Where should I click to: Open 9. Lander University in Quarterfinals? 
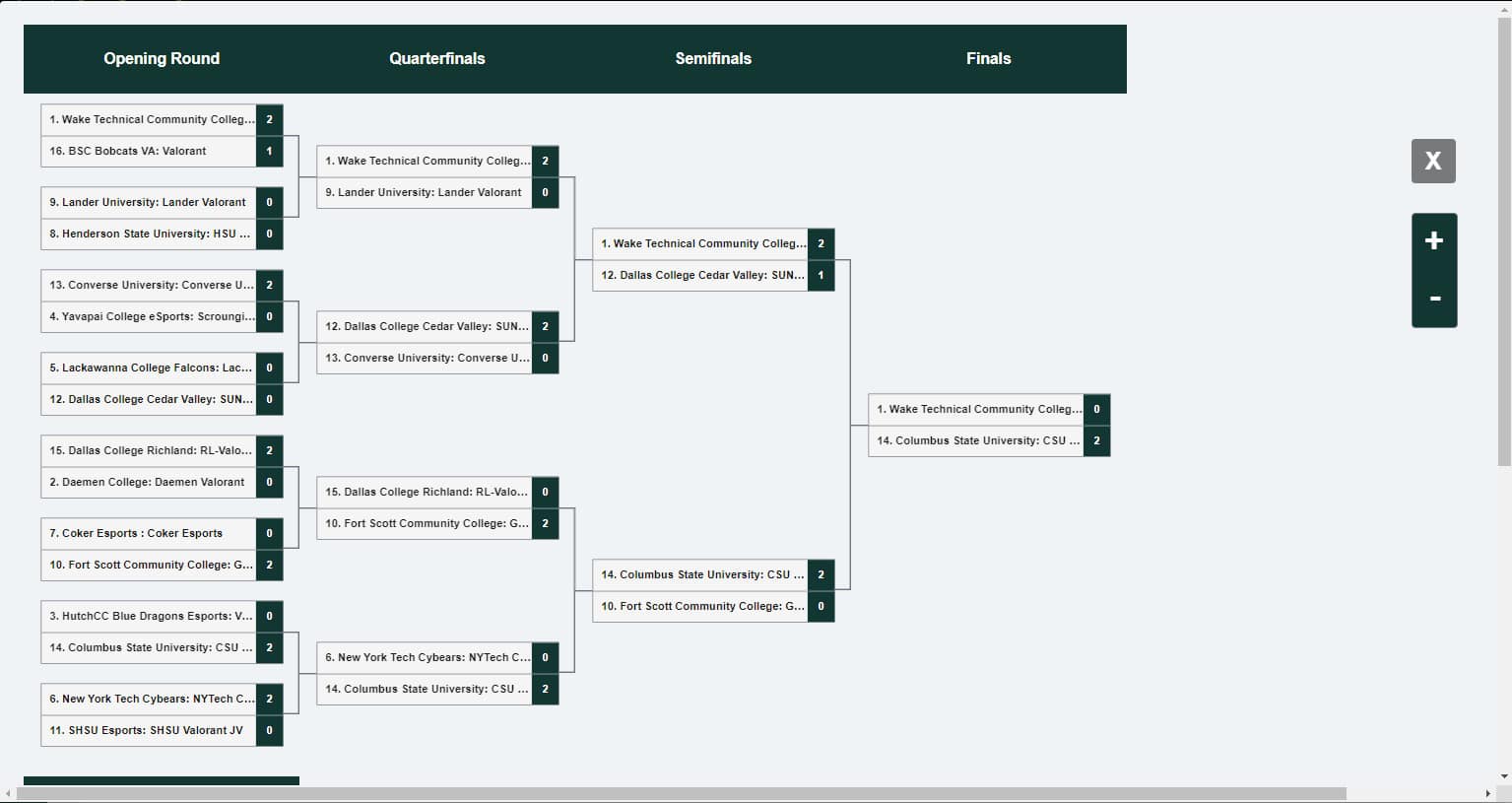point(425,193)
